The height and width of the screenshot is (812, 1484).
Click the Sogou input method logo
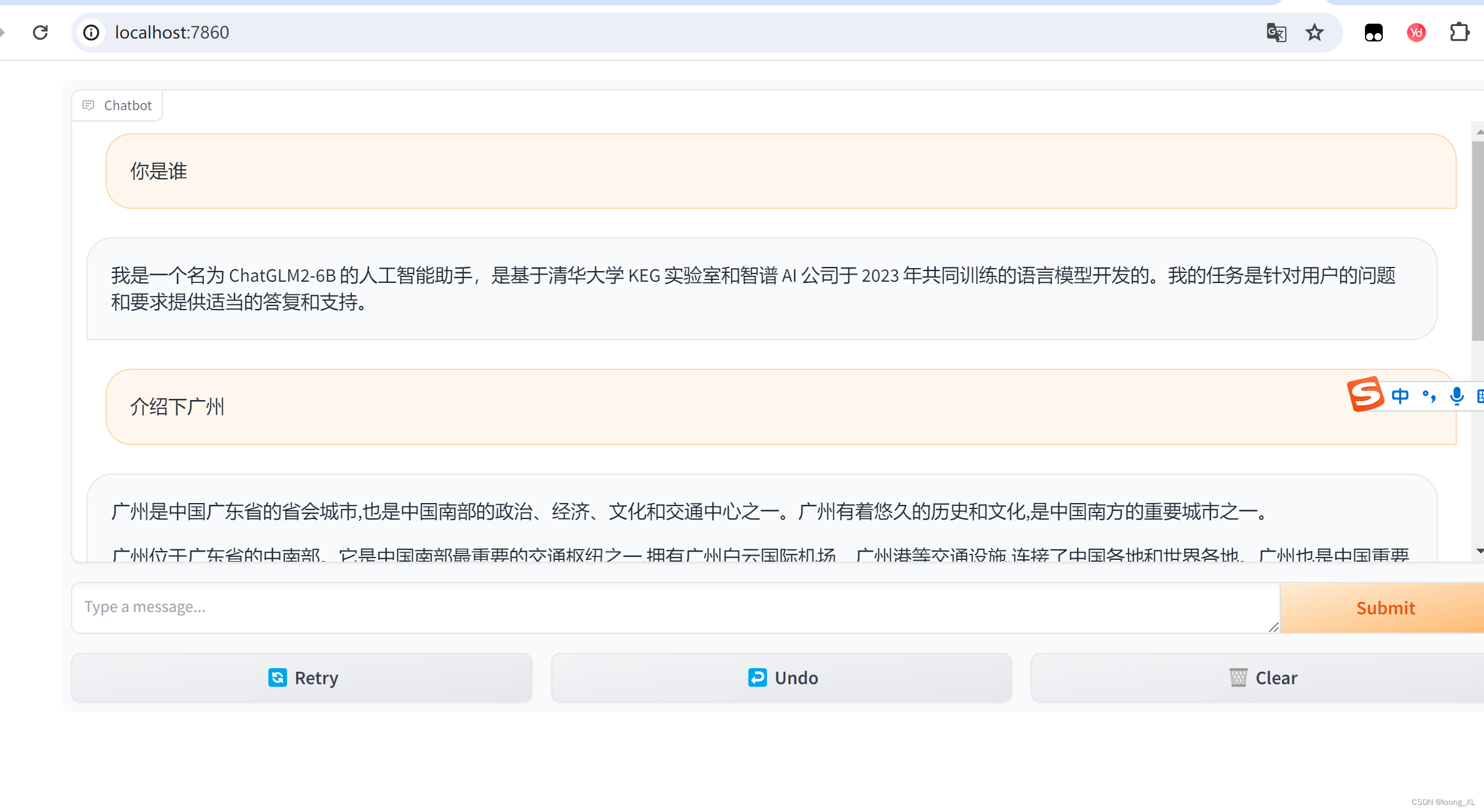pyautogui.click(x=1365, y=394)
